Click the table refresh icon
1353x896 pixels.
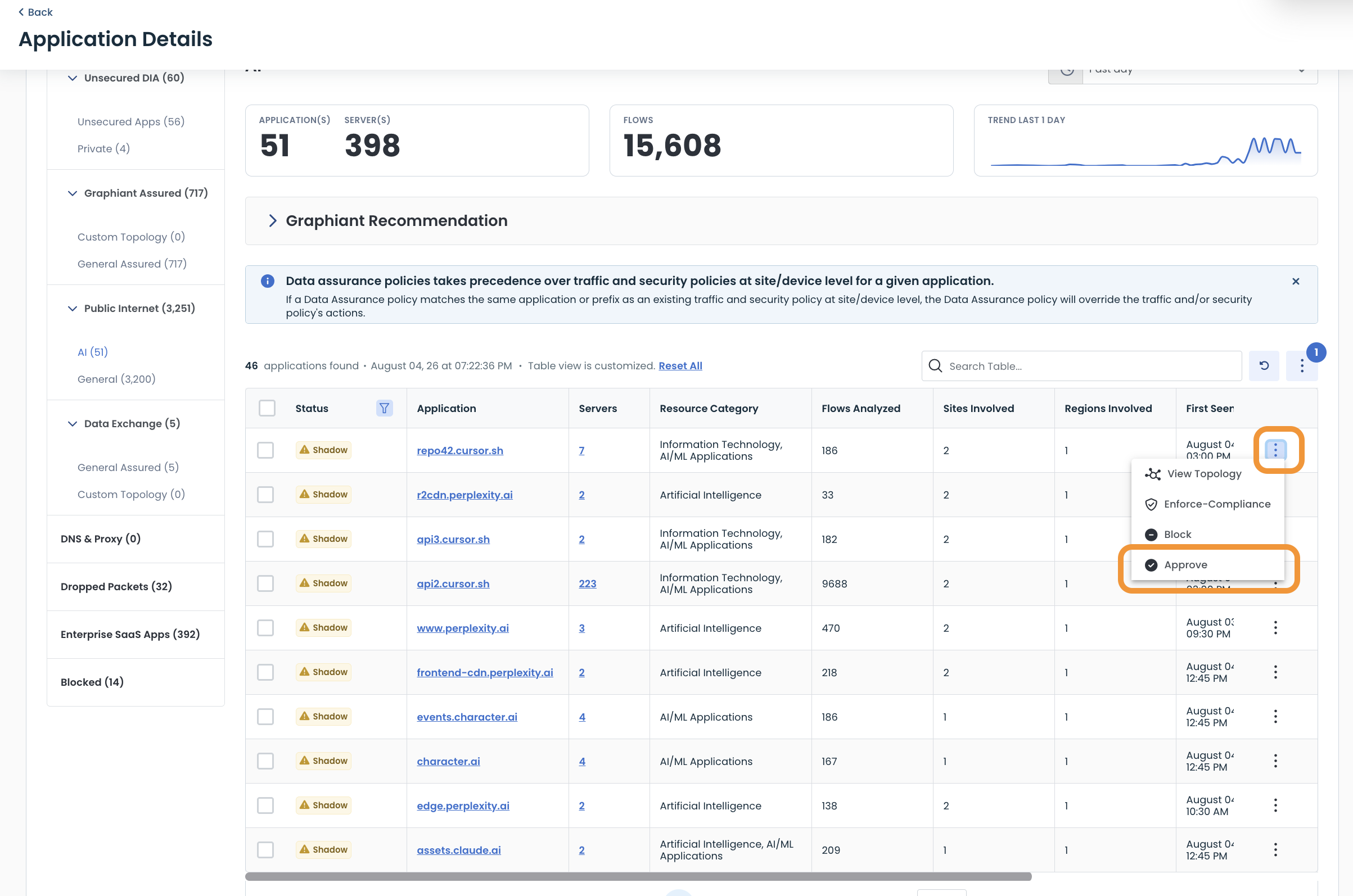pyautogui.click(x=1264, y=366)
